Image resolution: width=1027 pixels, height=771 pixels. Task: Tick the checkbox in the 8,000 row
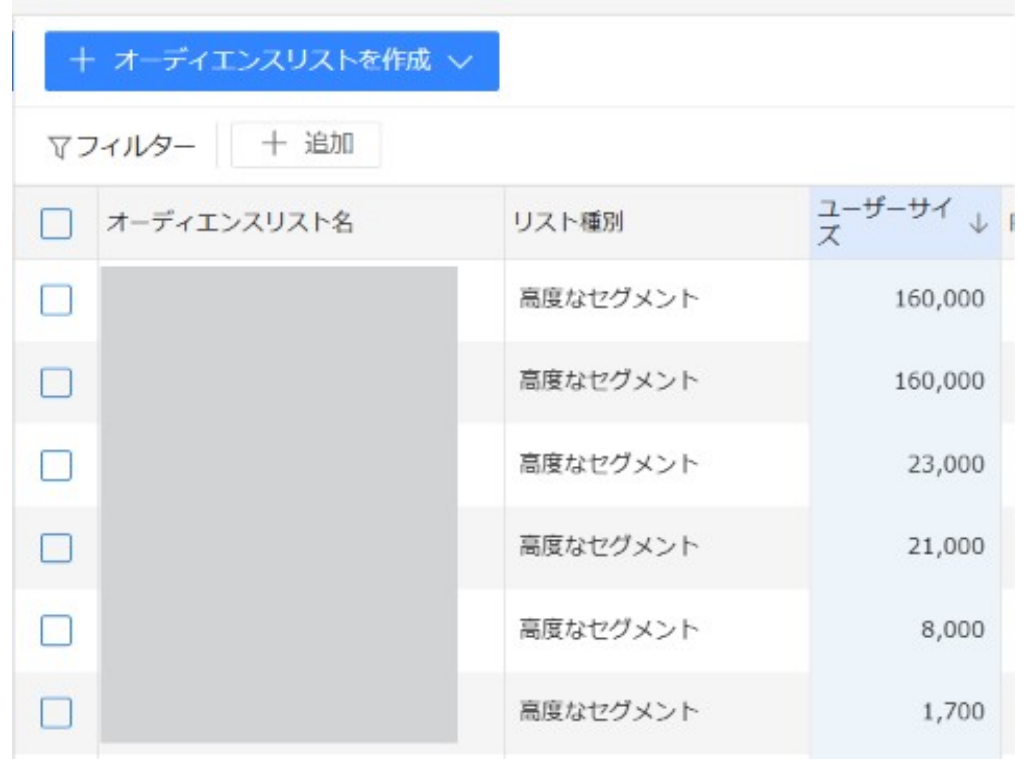tap(56, 630)
